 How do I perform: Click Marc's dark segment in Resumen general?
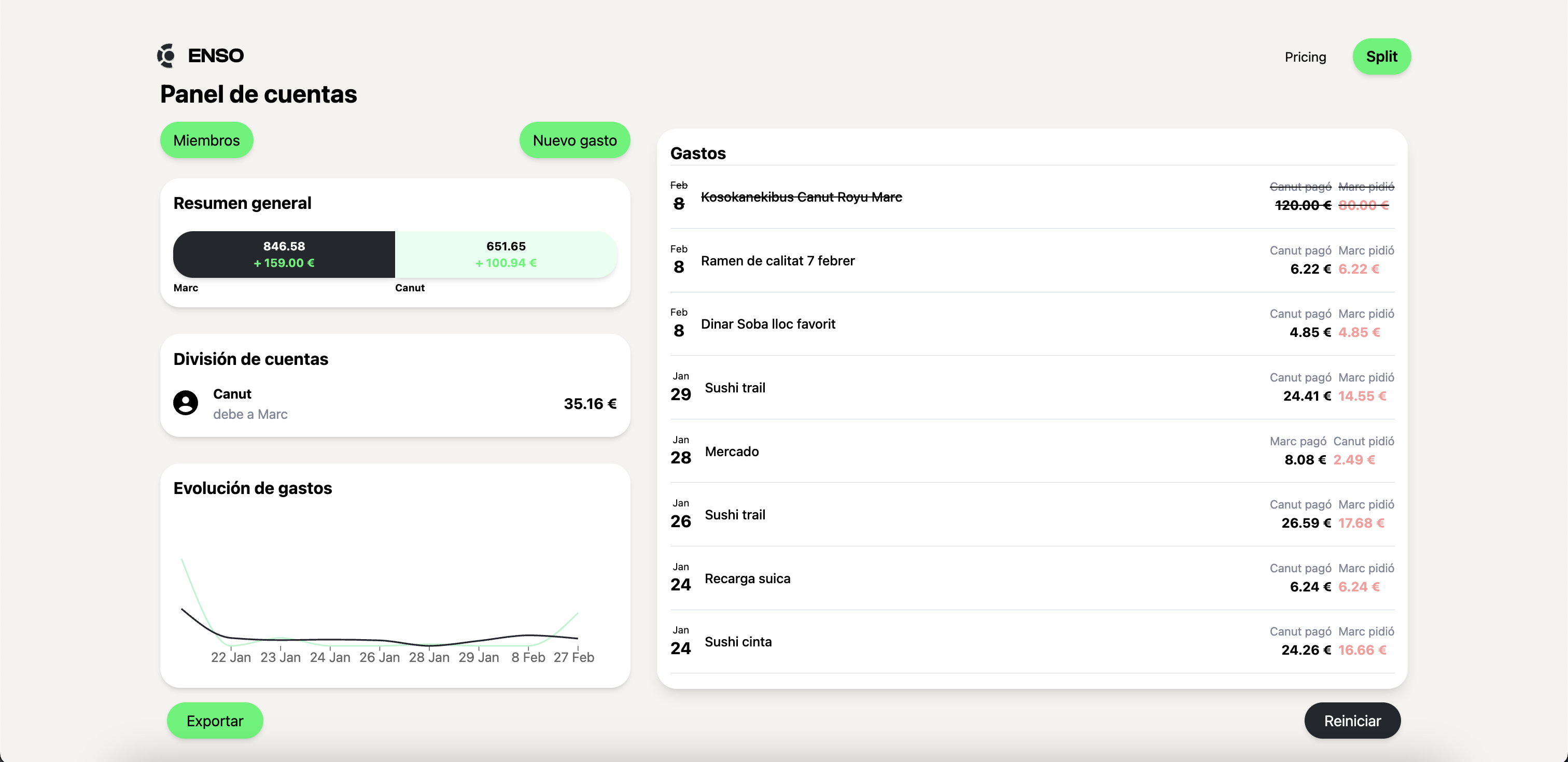pos(283,254)
